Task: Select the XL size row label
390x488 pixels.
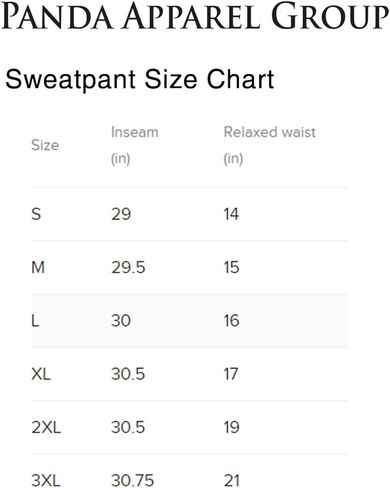Action: [x=41, y=374]
